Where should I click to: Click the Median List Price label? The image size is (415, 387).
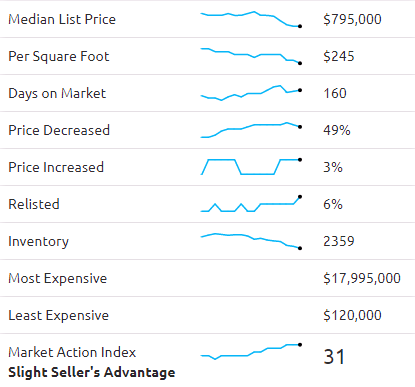click(x=62, y=19)
